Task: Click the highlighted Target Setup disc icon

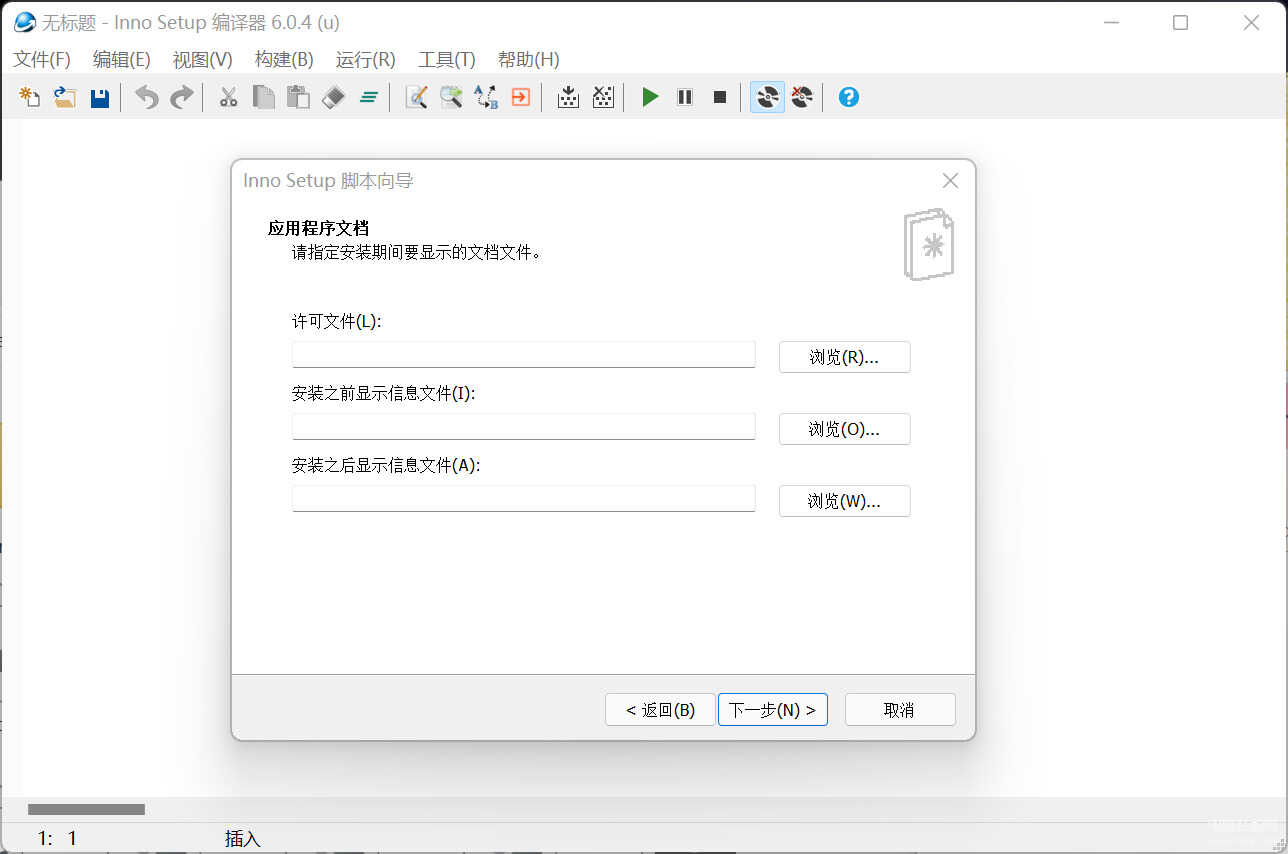Action: (767, 97)
